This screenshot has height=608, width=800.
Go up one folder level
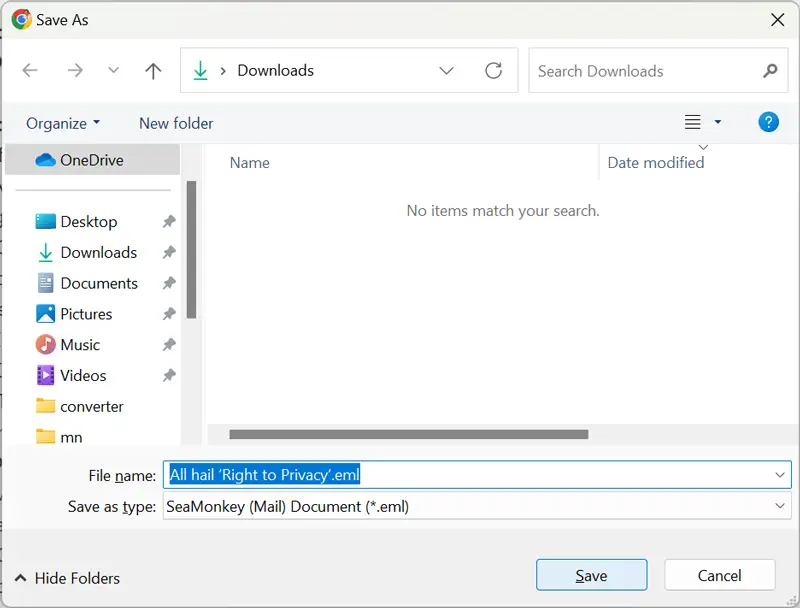(153, 71)
